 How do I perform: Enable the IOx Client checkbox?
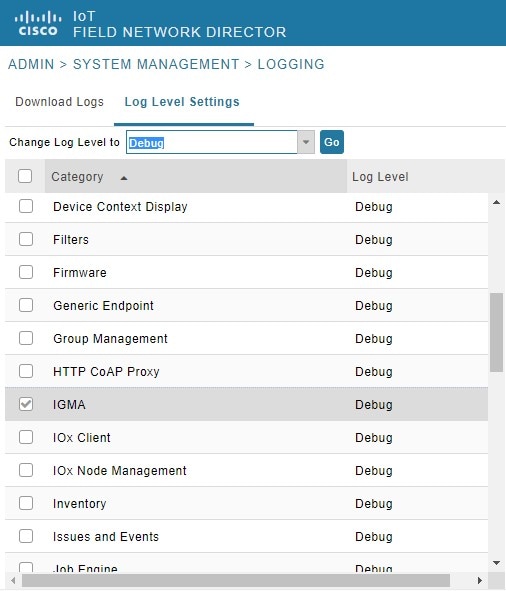click(26, 437)
